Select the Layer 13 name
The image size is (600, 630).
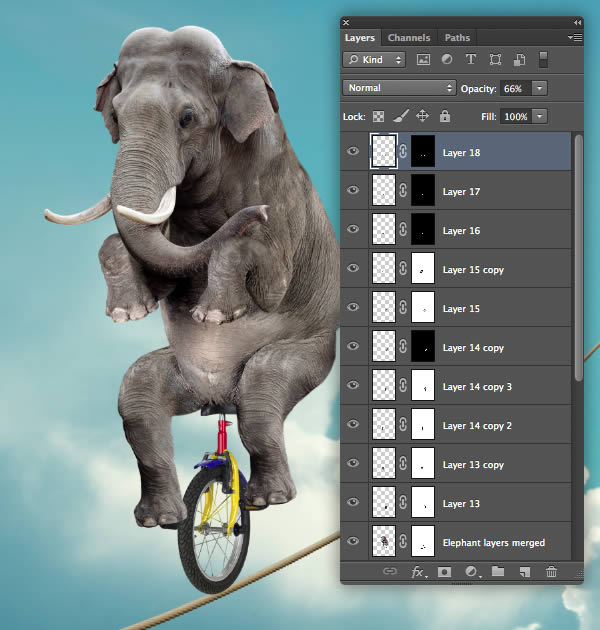pyautogui.click(x=461, y=503)
